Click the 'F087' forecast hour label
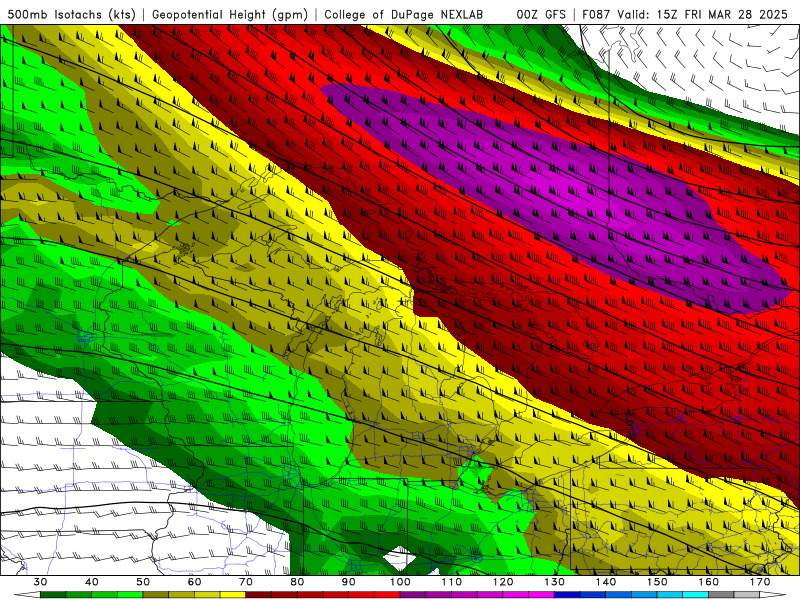Viewport: 800px width, 600px height. pyautogui.click(x=596, y=14)
